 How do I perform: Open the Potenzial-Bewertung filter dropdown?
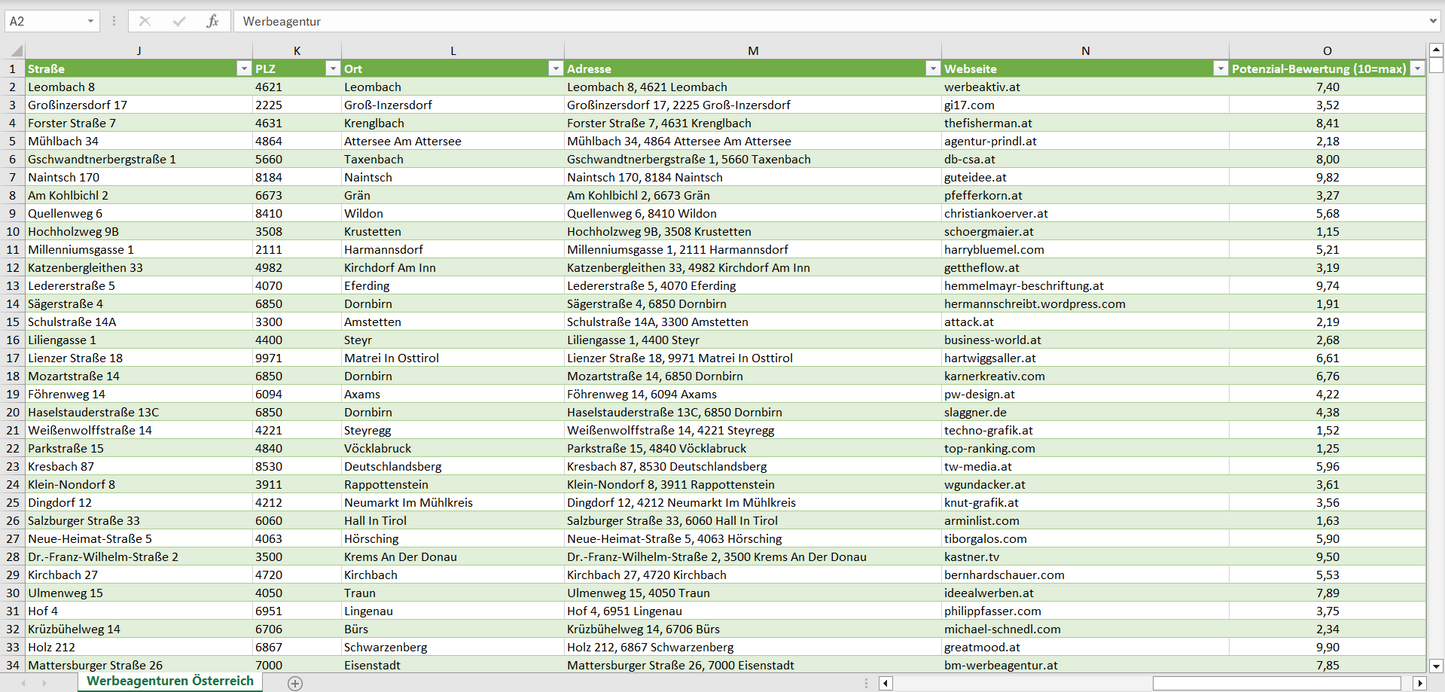[1416, 69]
